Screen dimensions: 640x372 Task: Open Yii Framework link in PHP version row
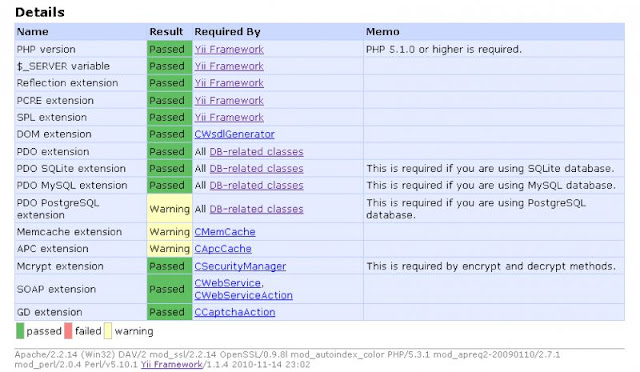[x=229, y=49]
